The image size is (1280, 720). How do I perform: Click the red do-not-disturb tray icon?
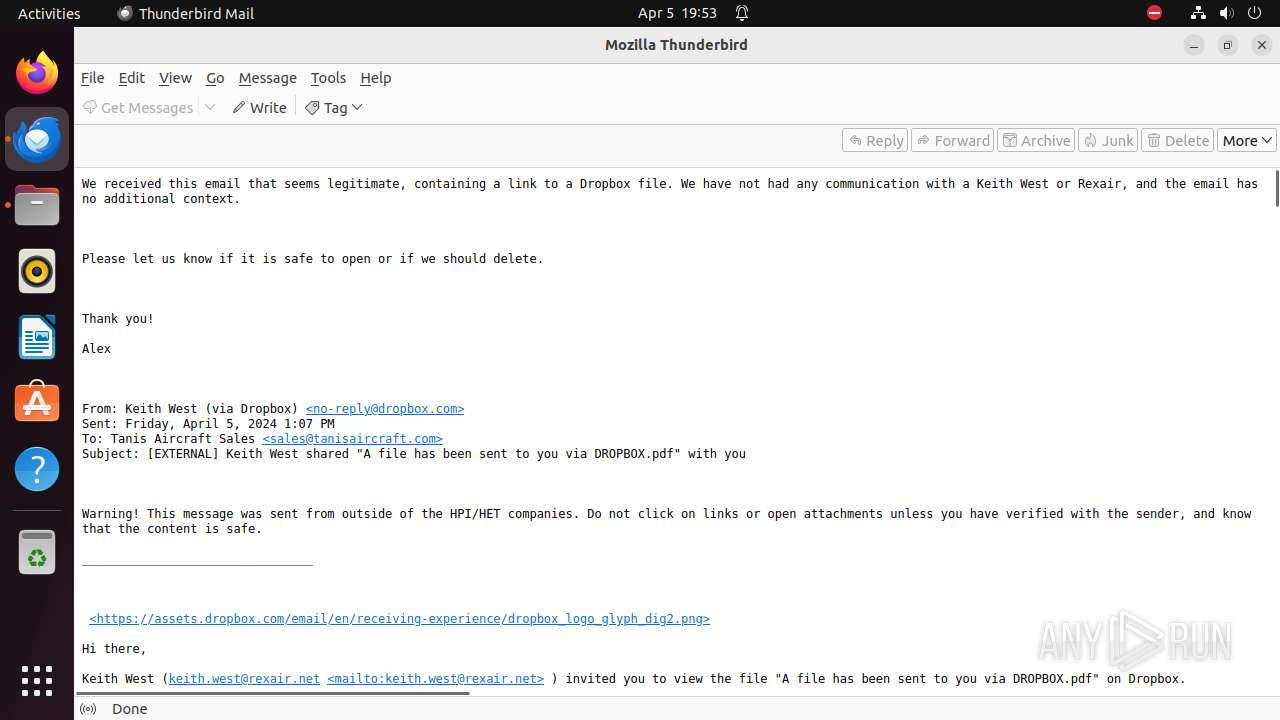tap(1154, 13)
